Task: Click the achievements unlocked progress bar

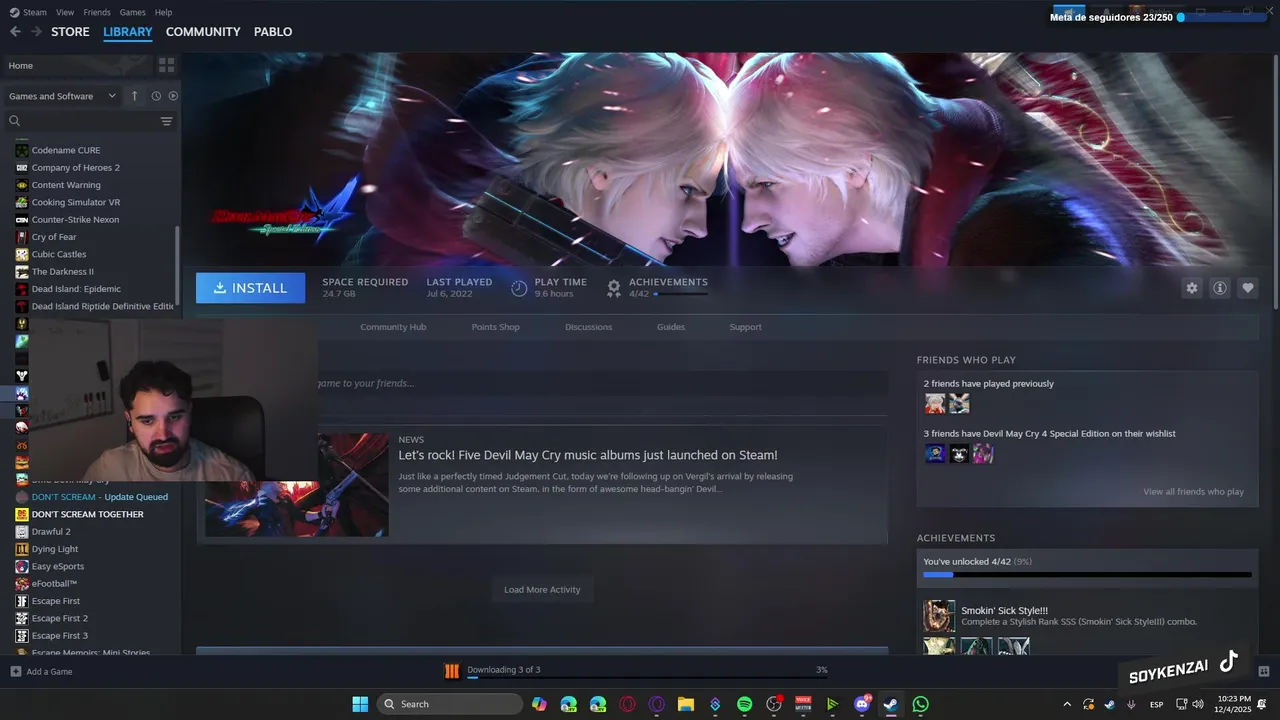Action: (x=1087, y=575)
